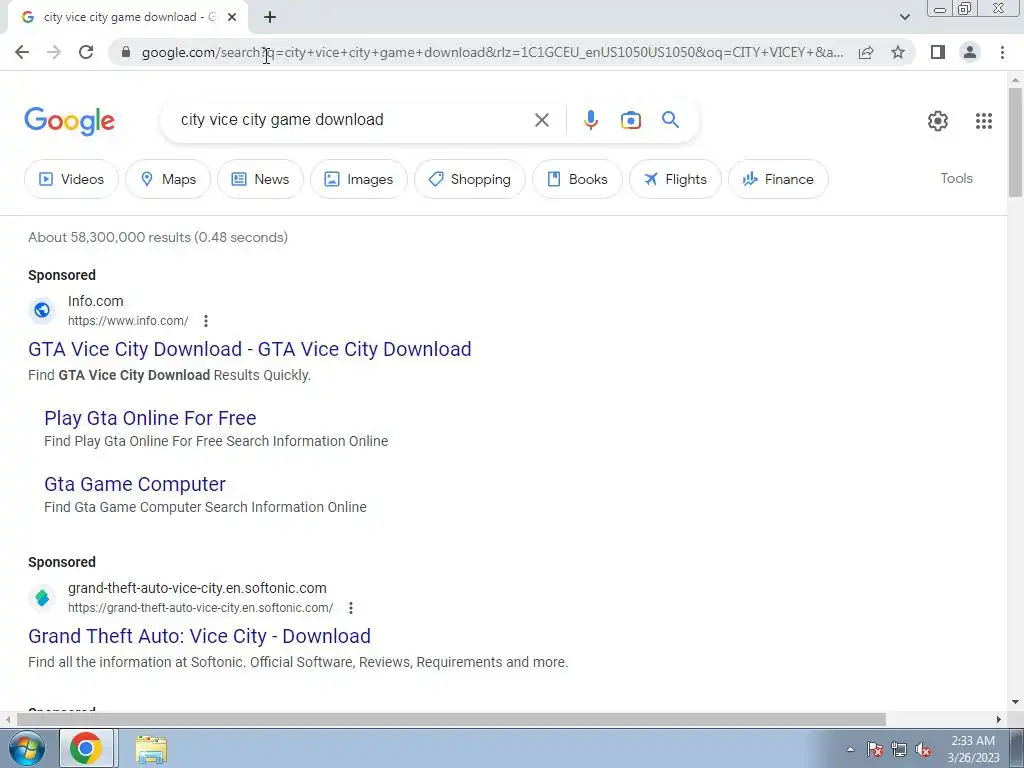Click the https://www.info.com/ URL text

[x=128, y=321]
